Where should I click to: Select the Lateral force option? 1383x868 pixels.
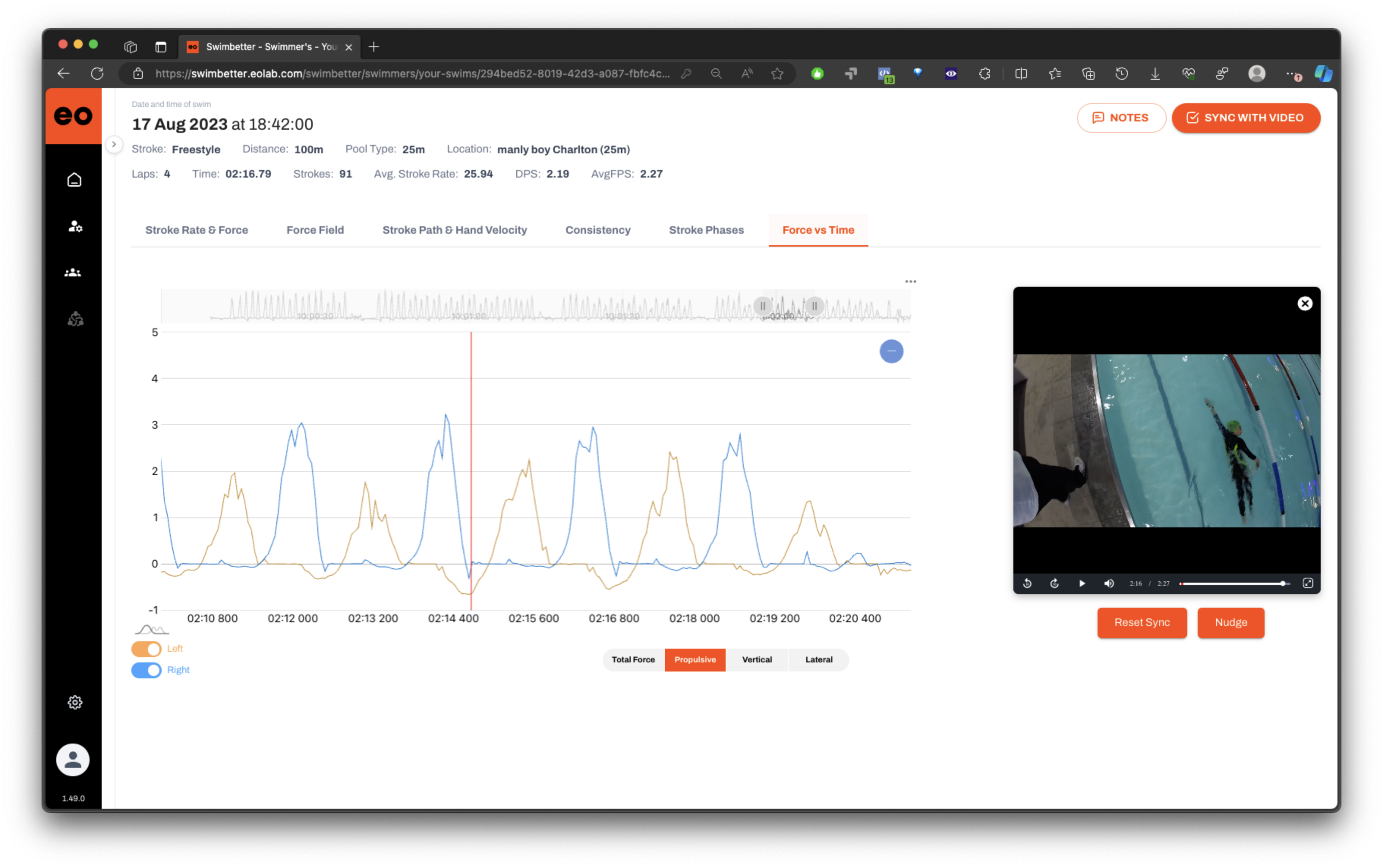point(819,660)
